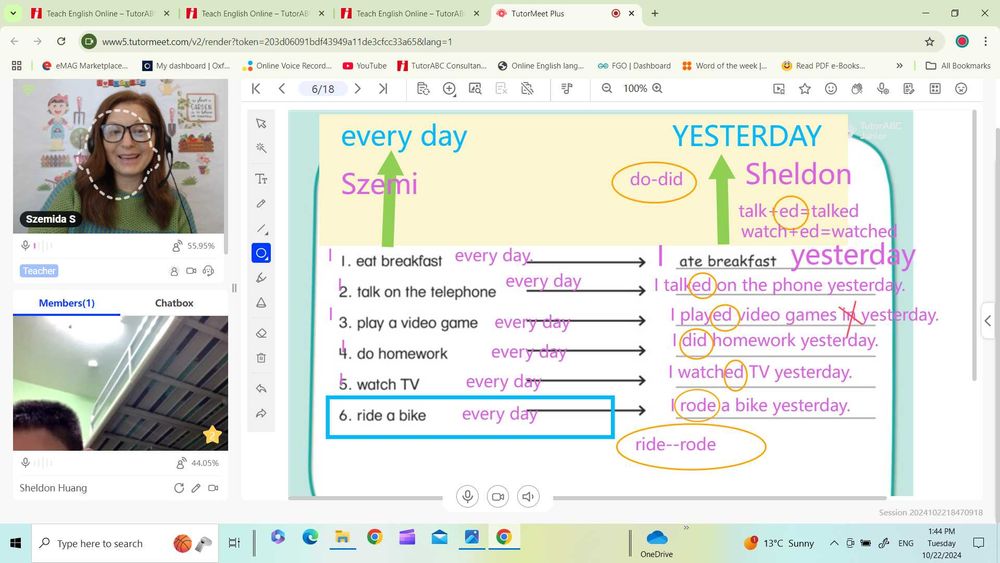This screenshot has width=1000, height=563.
Task: Redo the whiteboard action
Action: [x=261, y=413]
